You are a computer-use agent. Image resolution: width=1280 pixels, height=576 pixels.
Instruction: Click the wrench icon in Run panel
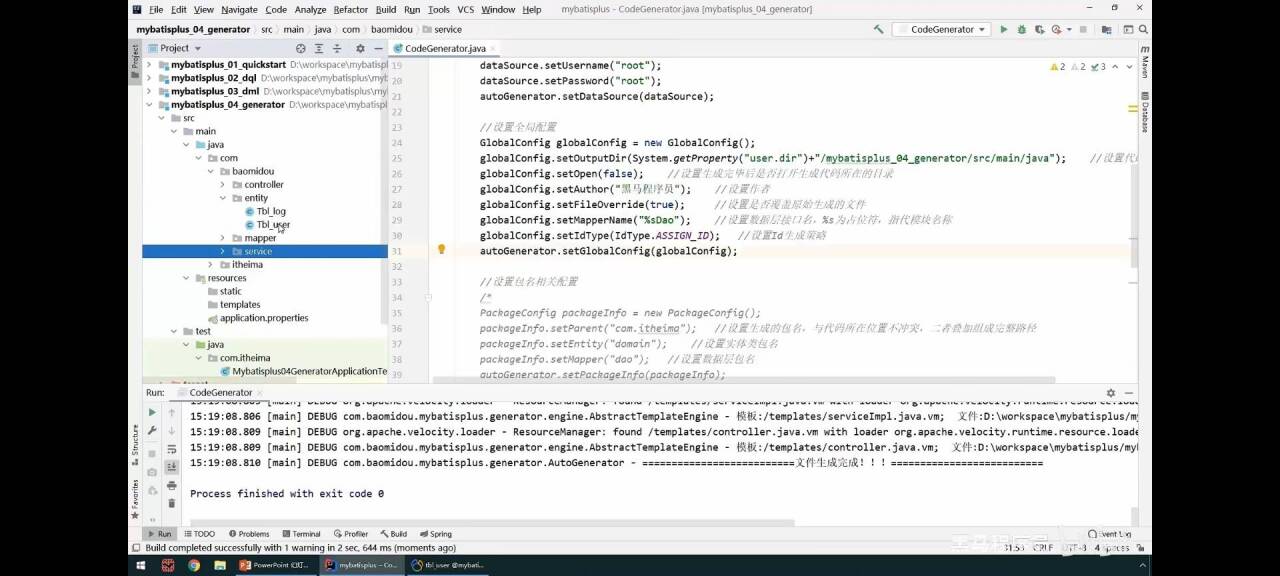[x=152, y=431]
